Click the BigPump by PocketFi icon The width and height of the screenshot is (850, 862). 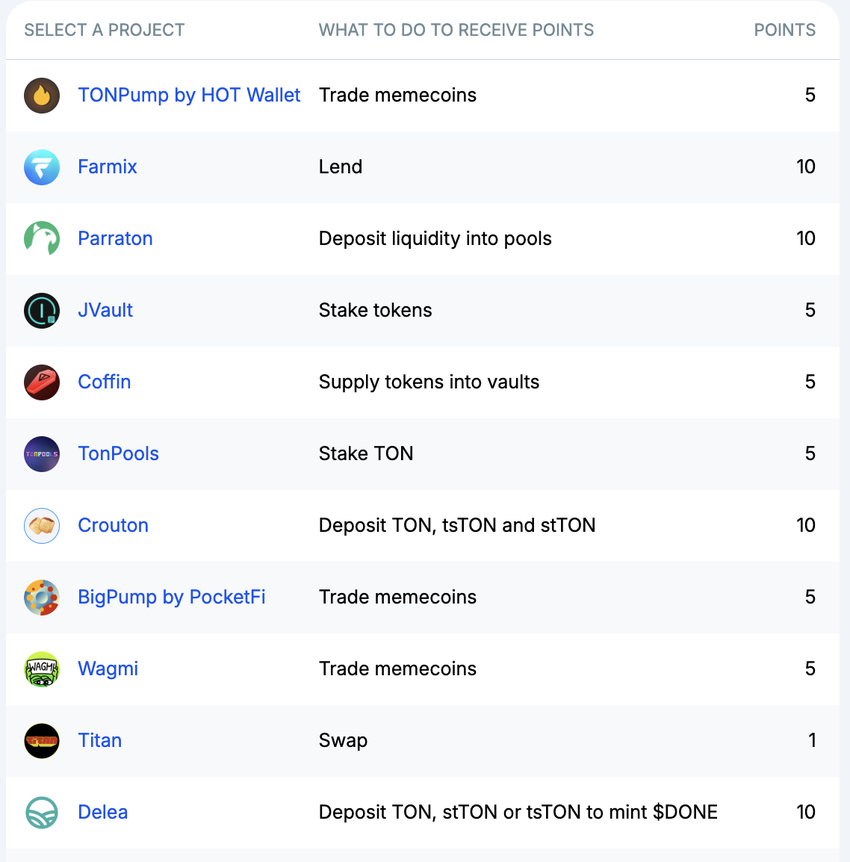click(x=42, y=597)
